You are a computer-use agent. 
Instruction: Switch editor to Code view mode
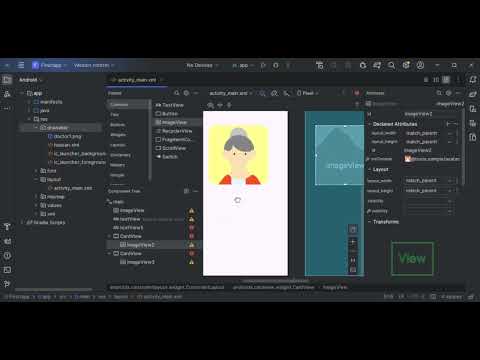(426, 80)
